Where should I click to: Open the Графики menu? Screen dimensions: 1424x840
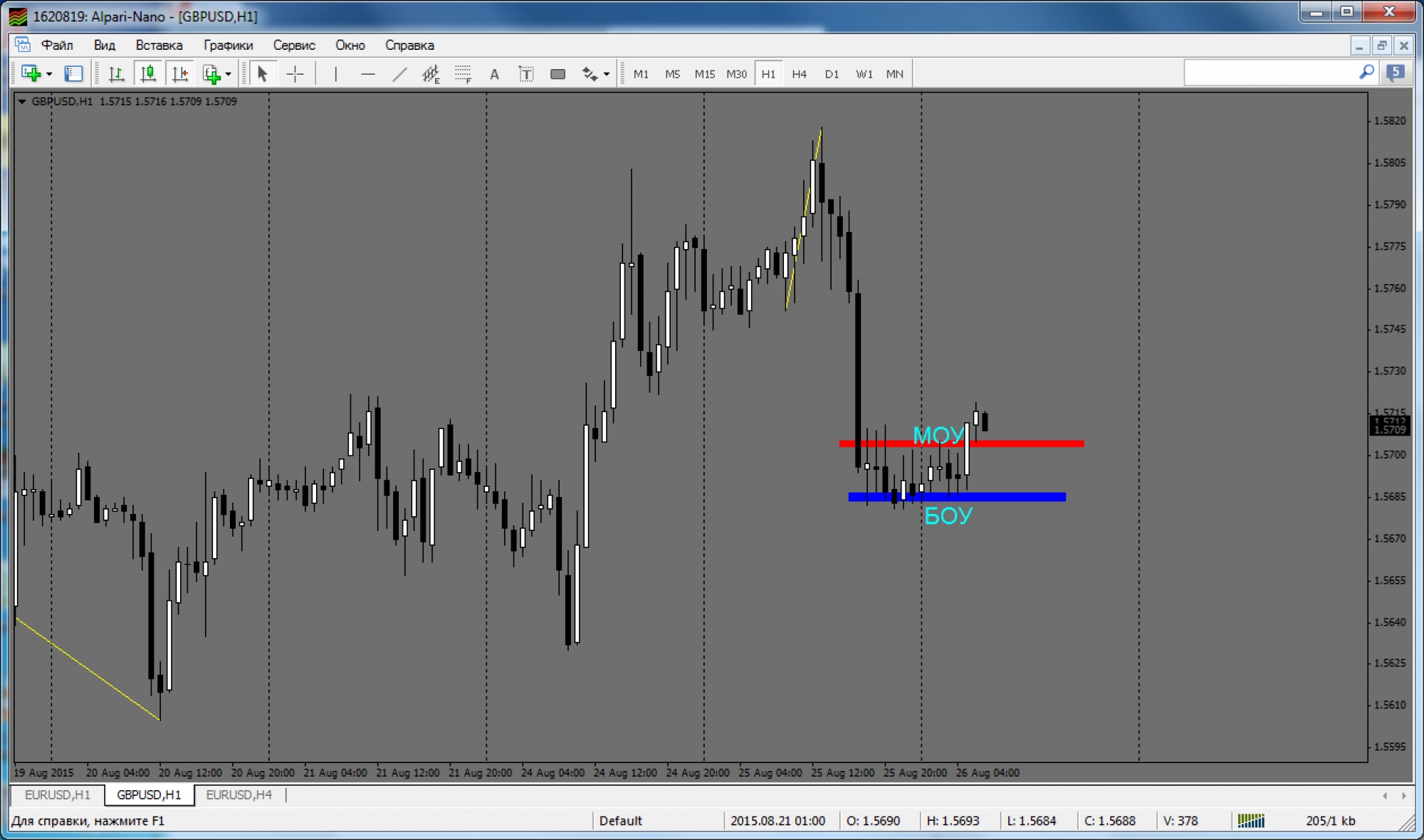coord(228,45)
